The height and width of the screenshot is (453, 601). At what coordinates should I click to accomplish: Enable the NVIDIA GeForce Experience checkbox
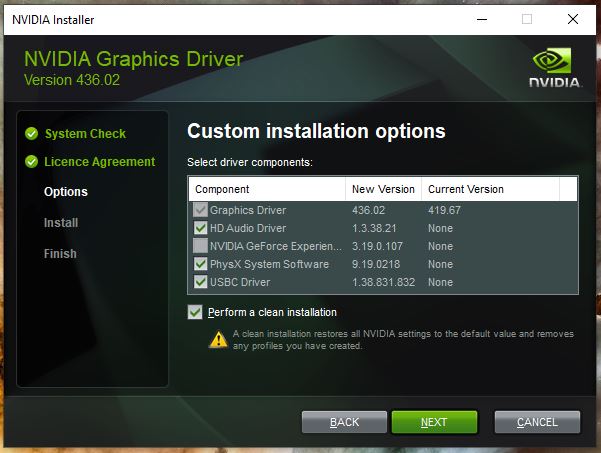(200, 246)
